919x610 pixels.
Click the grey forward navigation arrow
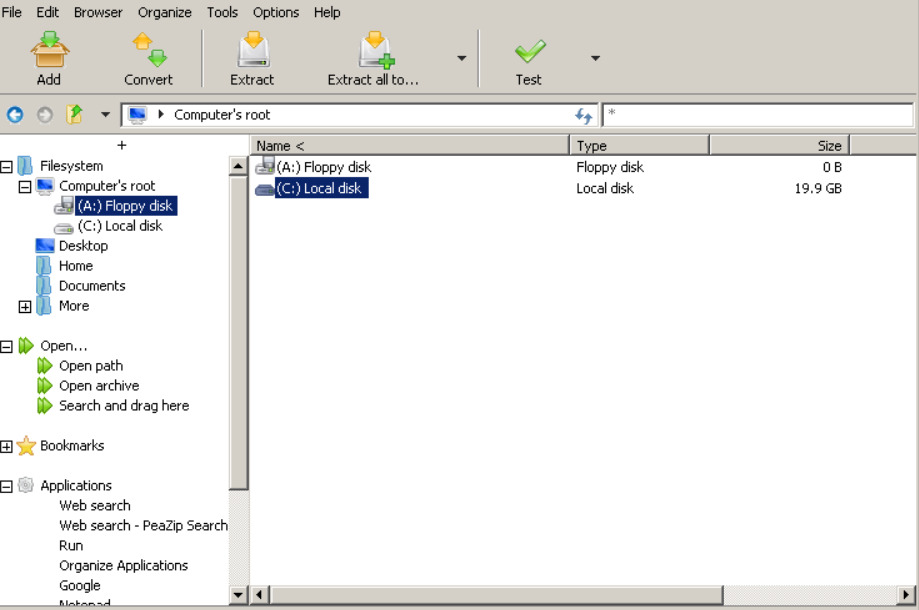pos(45,115)
